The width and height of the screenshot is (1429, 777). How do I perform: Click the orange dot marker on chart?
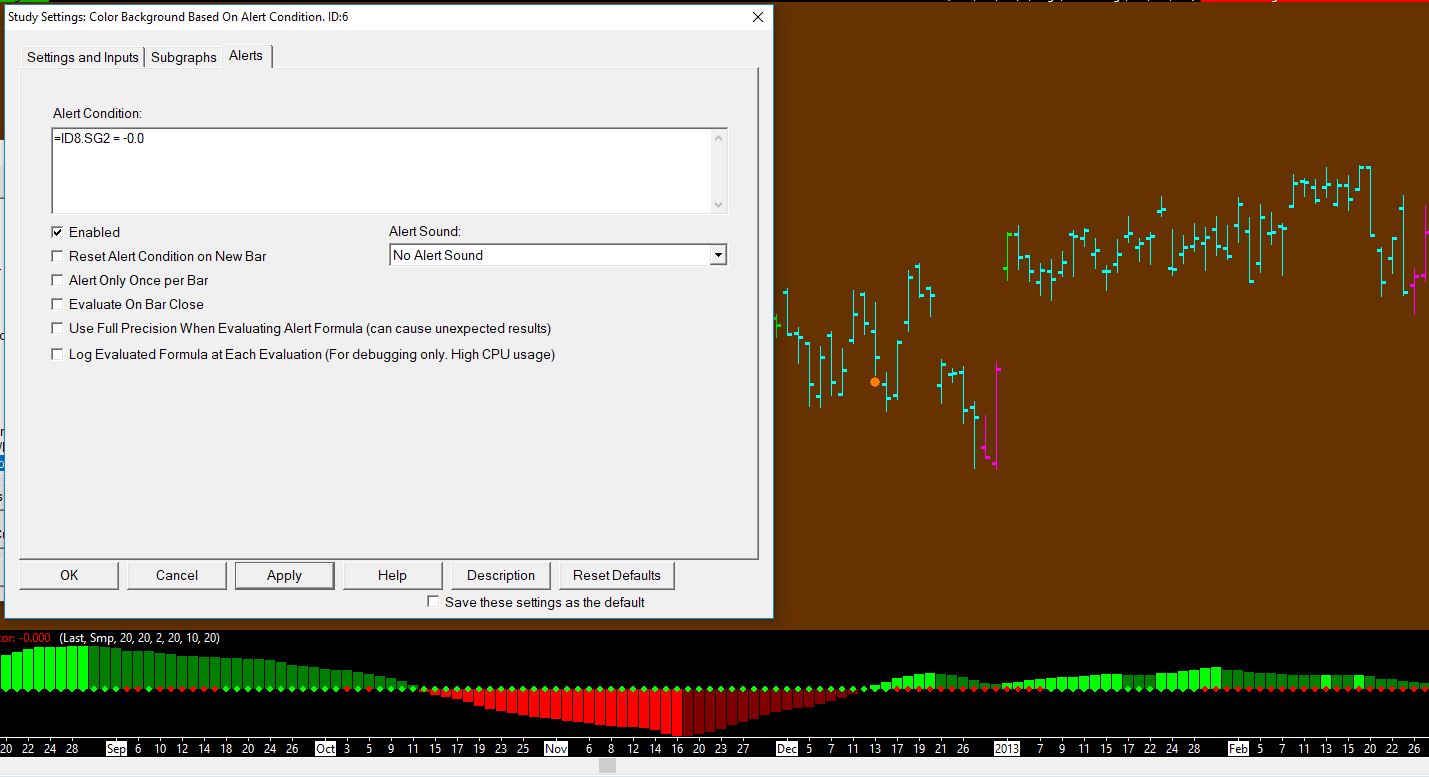875,382
